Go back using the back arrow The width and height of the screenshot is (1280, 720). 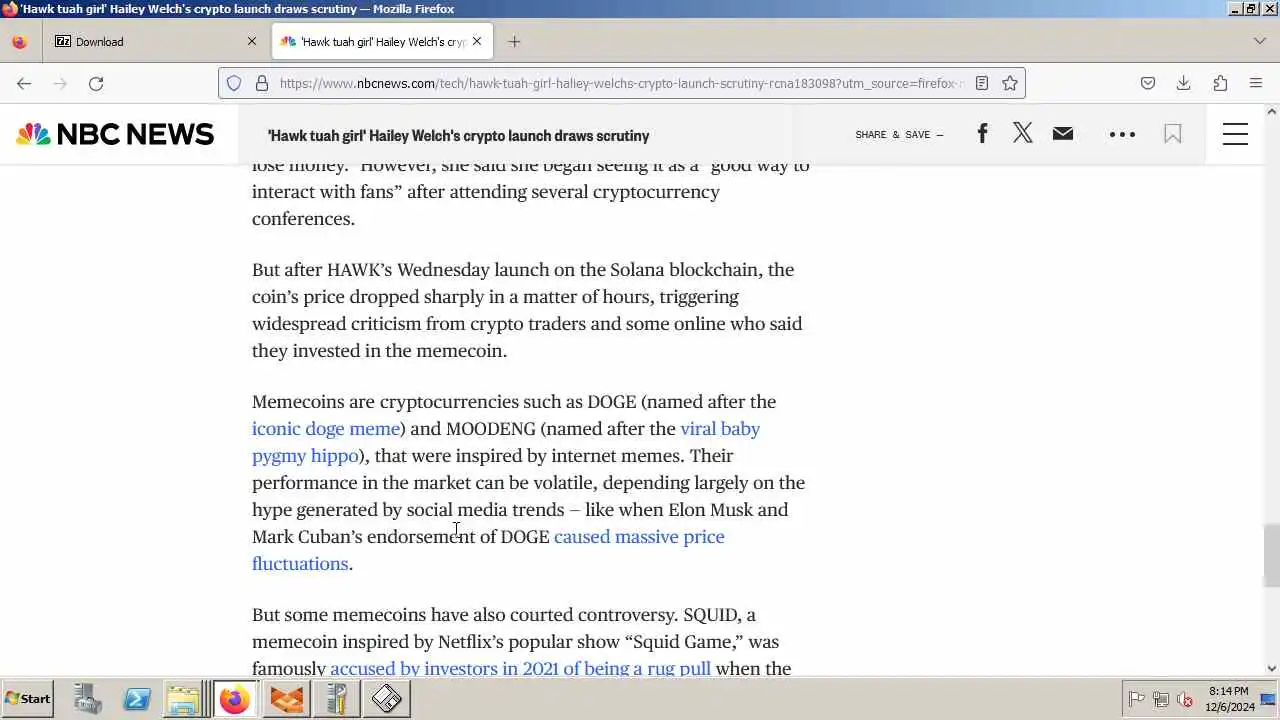click(x=24, y=84)
